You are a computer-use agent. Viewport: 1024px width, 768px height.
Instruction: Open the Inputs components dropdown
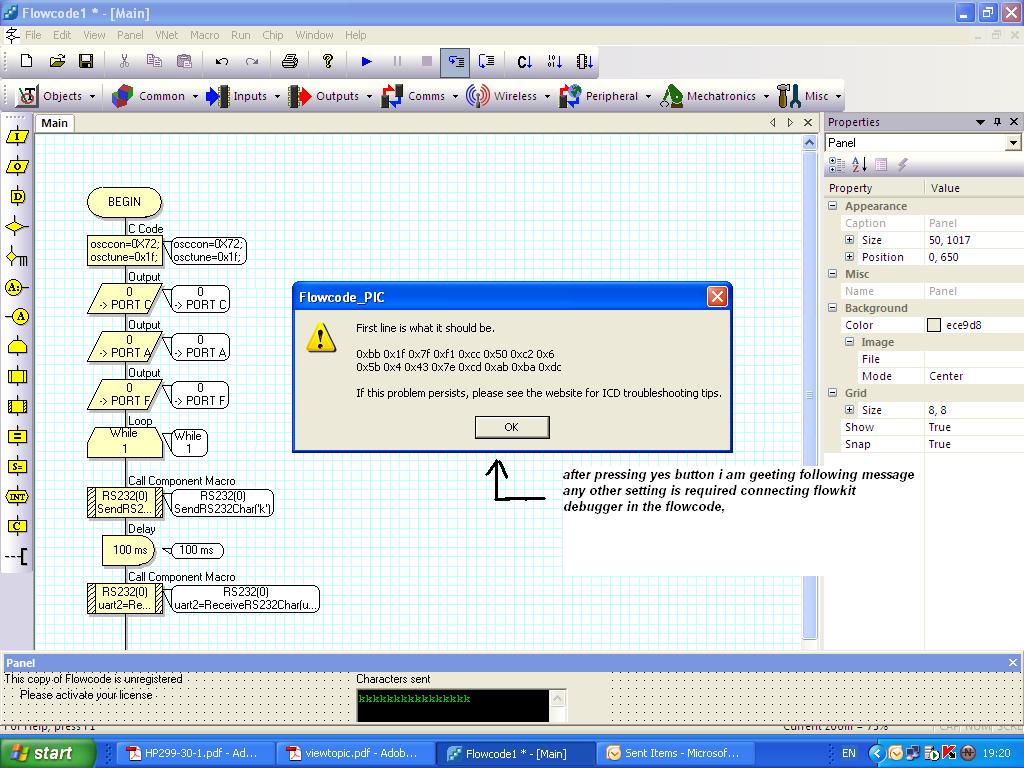tap(243, 96)
